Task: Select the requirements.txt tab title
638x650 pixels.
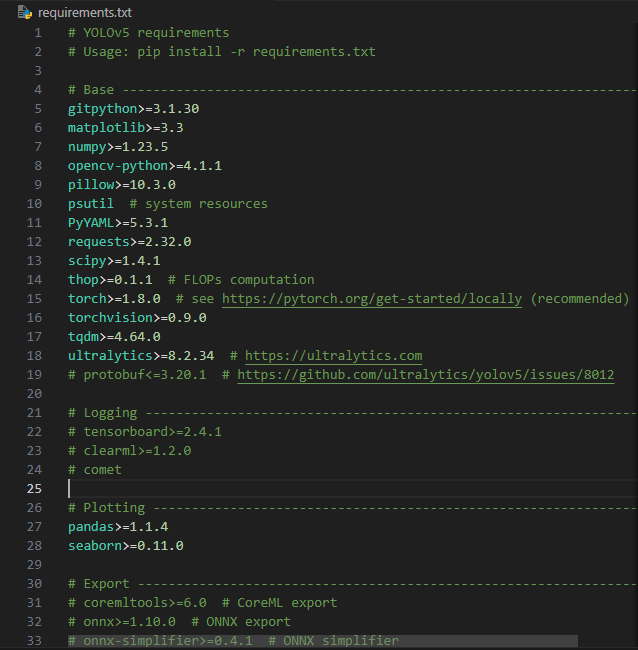Action: click(x=85, y=13)
